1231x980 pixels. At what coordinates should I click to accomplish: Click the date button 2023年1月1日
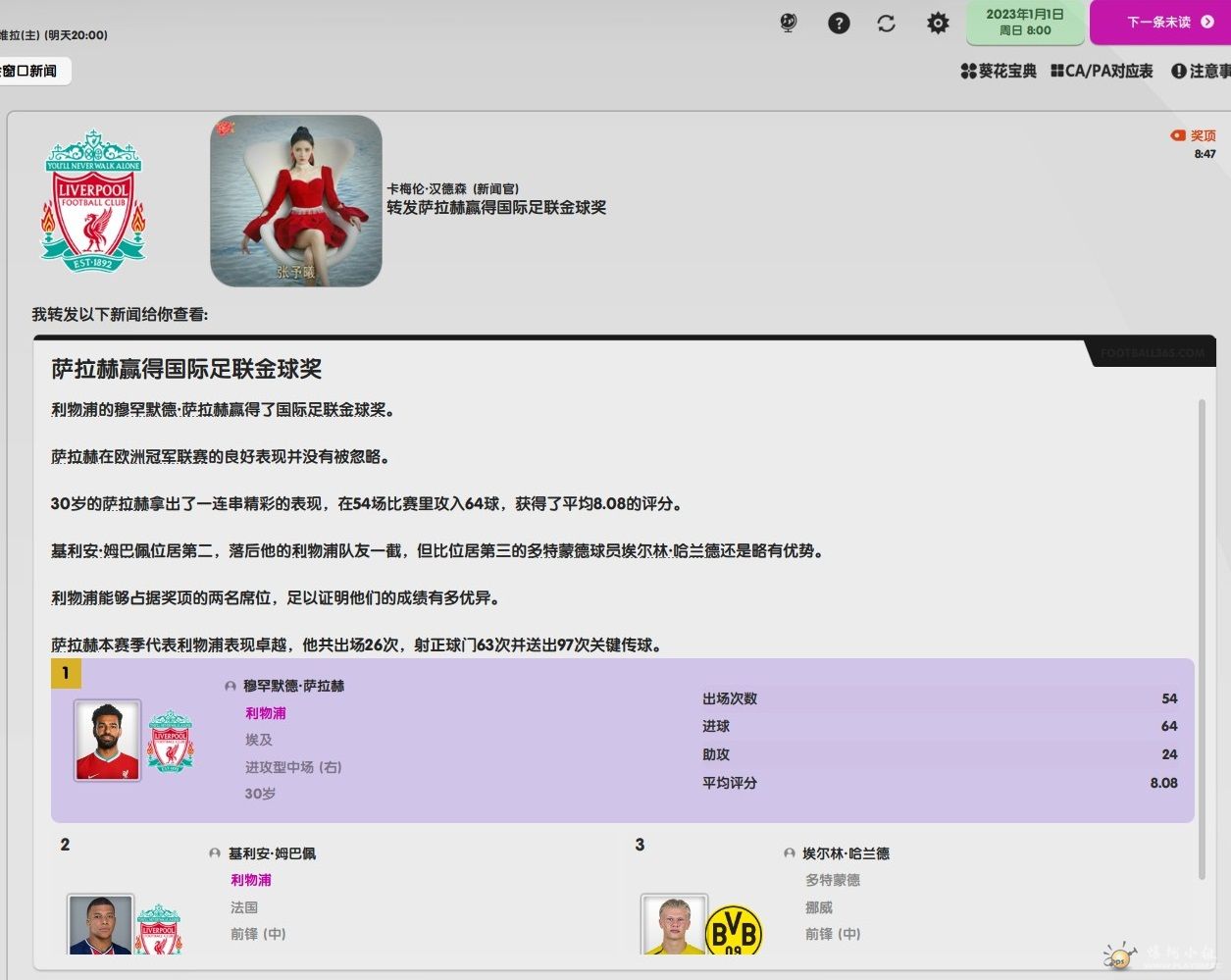coord(1025,22)
